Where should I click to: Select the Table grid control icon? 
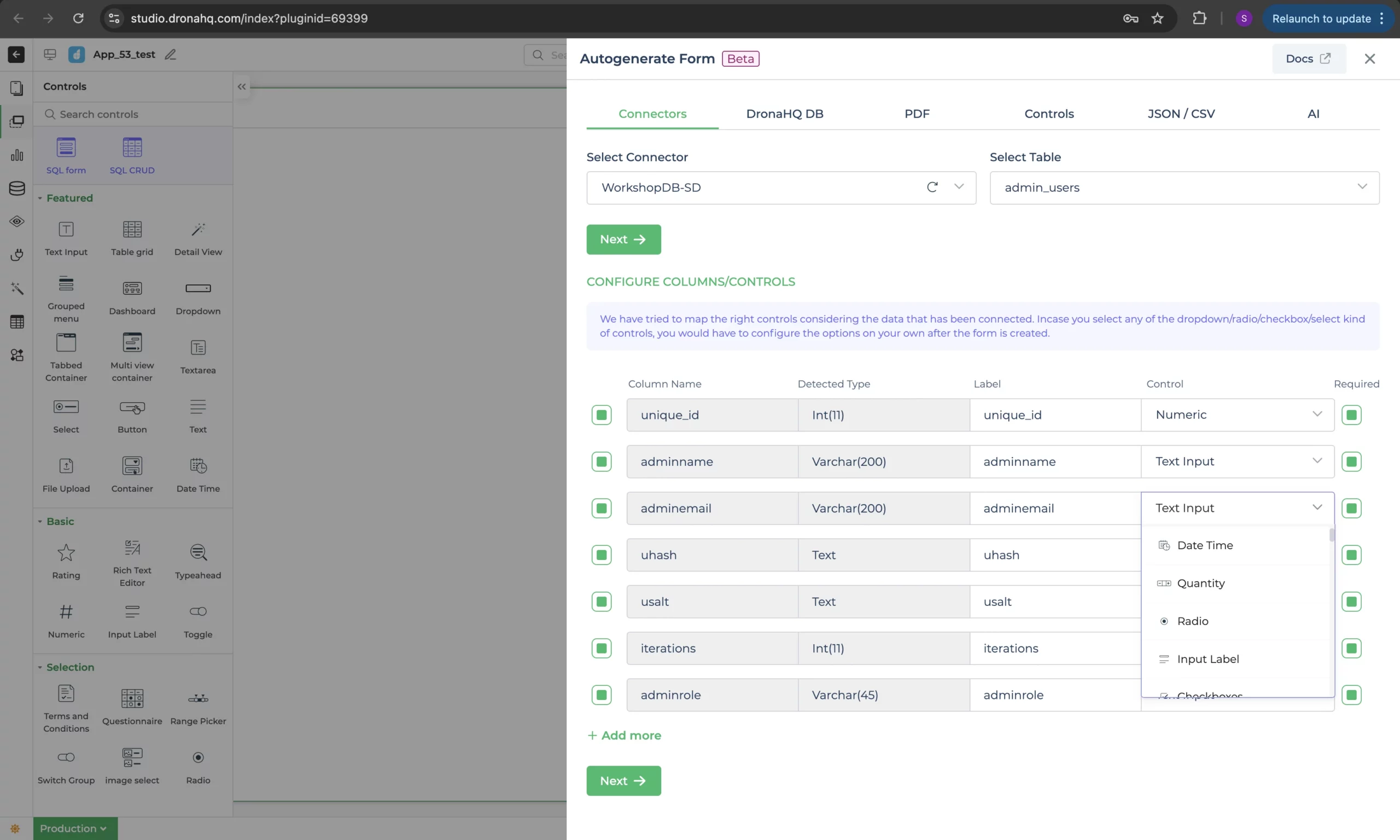coord(132,229)
